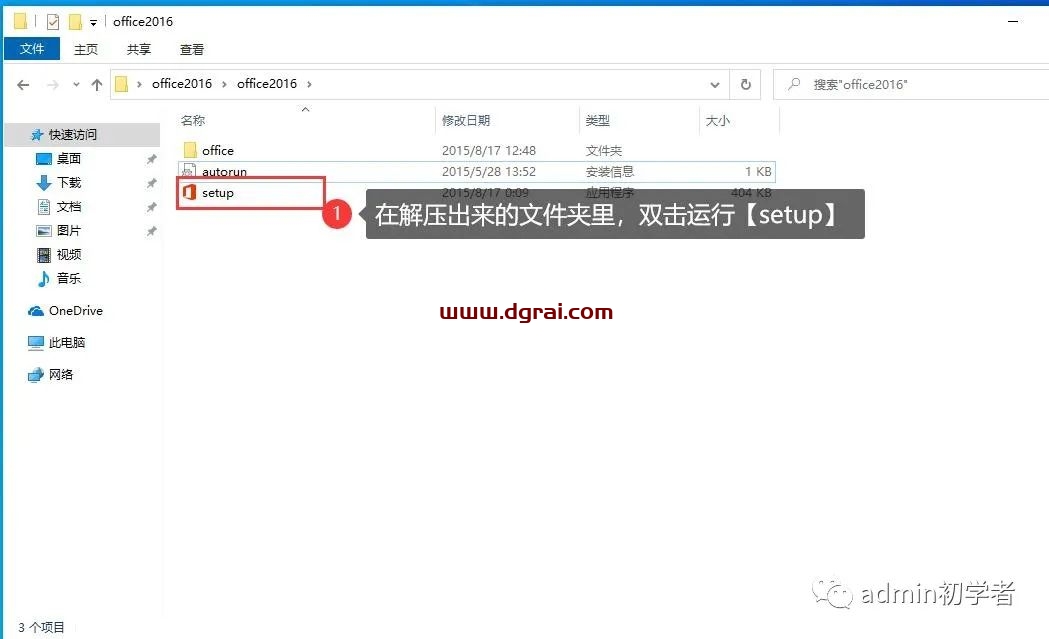This screenshot has width=1049, height=639.
Task: Expand chevron after the second office2016 breadcrumb
Action: tap(309, 84)
